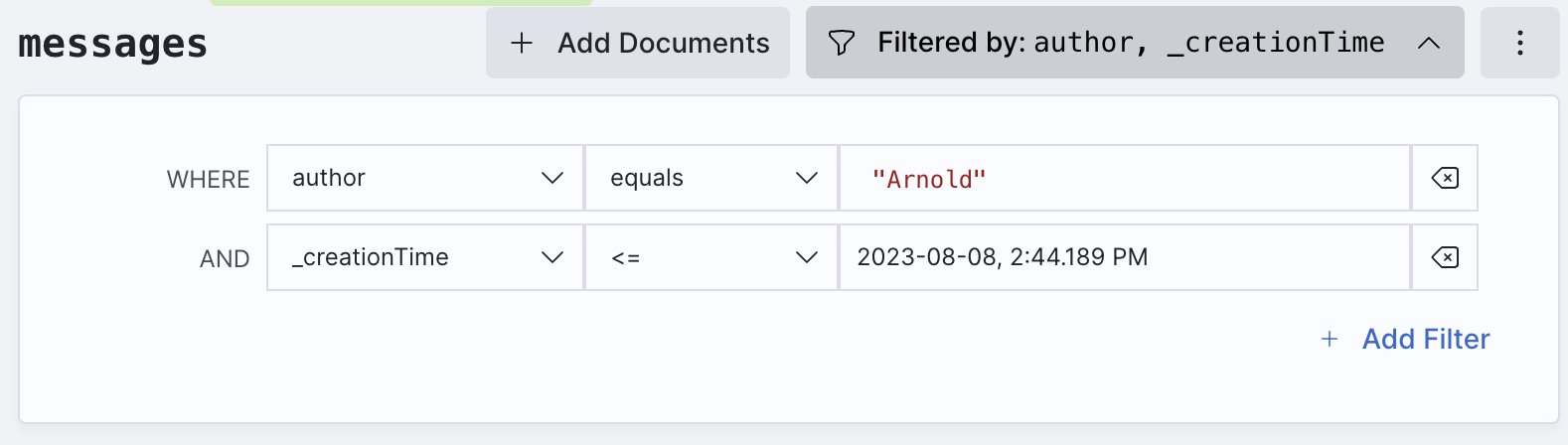Open the three-dot overflow menu
Image resolution: width=1568 pixels, height=445 pixels.
1519,43
